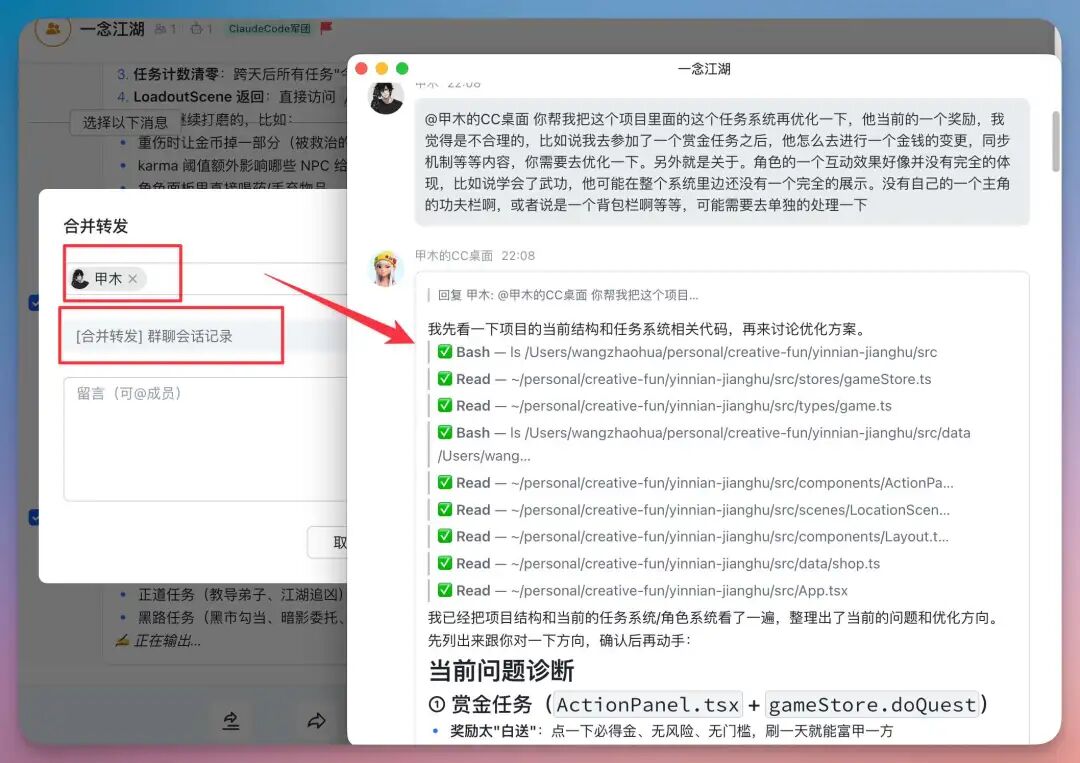This screenshot has height=763, width=1080.
Task: Select the Read src/App.tsx row
Action: 643,590
